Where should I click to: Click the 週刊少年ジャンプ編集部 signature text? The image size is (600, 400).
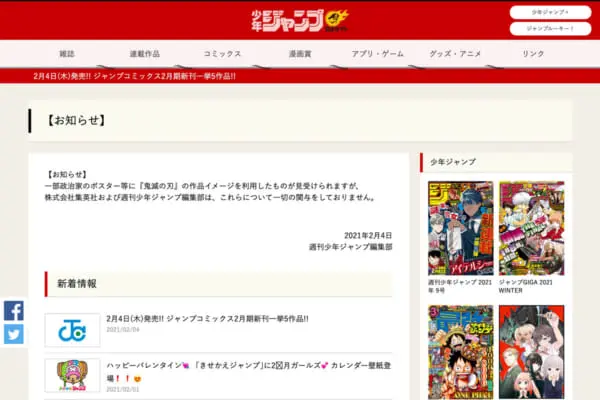[351, 247]
